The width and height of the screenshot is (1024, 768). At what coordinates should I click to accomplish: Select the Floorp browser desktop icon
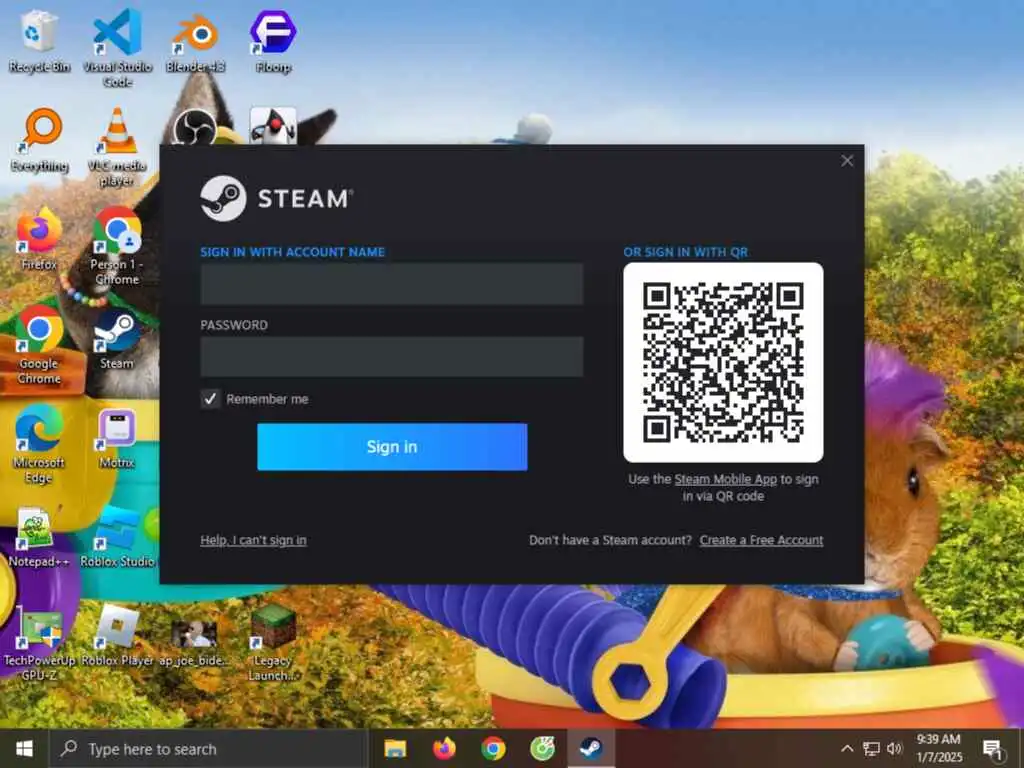273,40
